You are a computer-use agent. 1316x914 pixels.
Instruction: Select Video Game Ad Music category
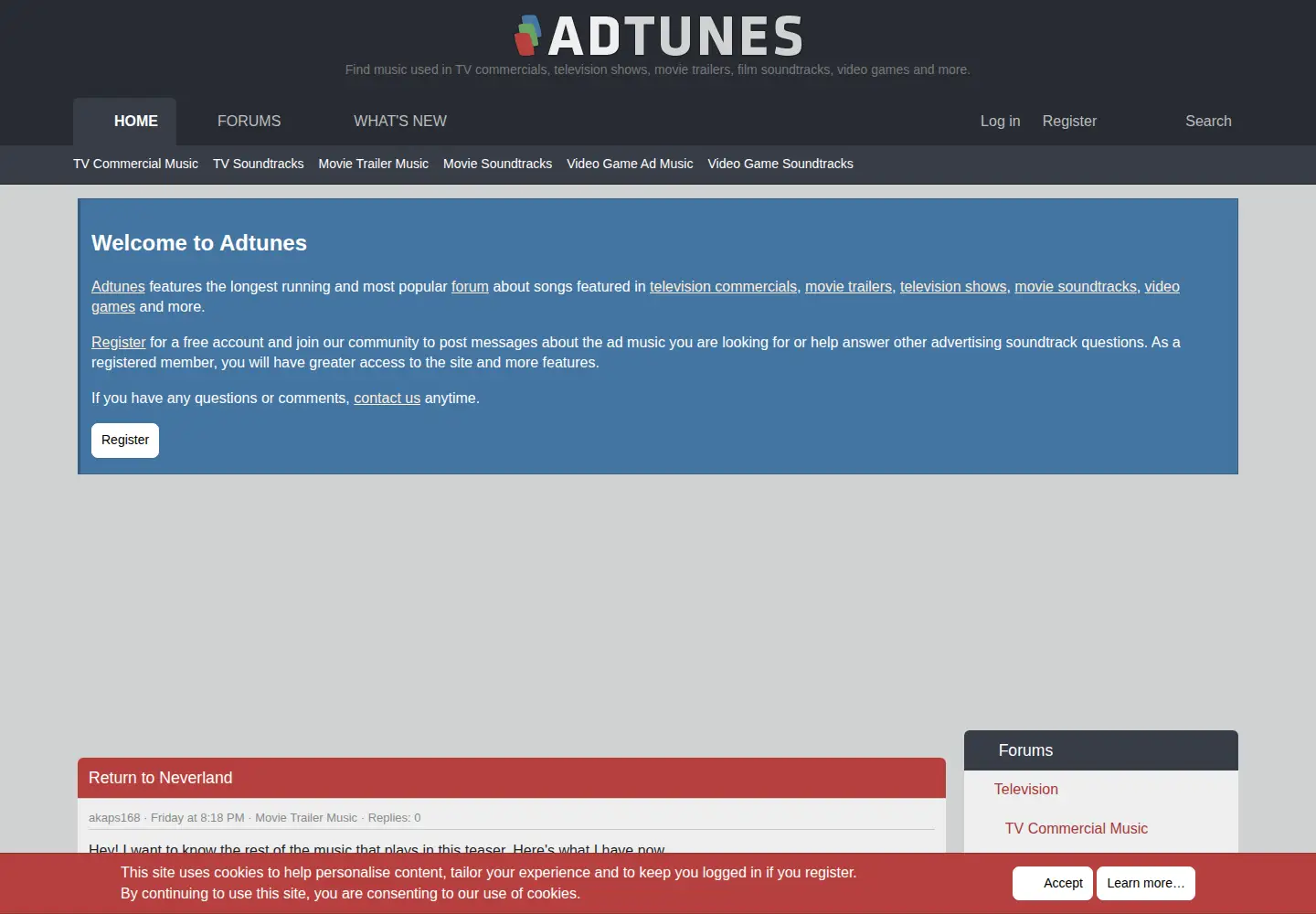pyautogui.click(x=630, y=164)
